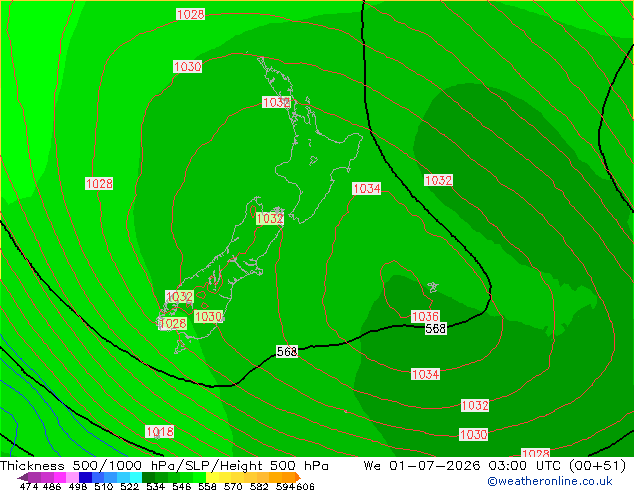Click the 1034 label east of North Island

click(x=366, y=188)
